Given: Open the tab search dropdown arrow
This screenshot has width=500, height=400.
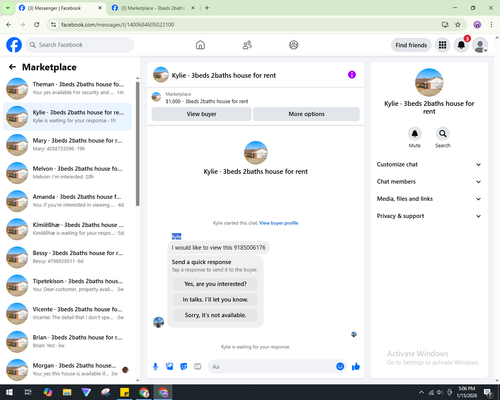Looking at the screenshot, I should (8, 8).
